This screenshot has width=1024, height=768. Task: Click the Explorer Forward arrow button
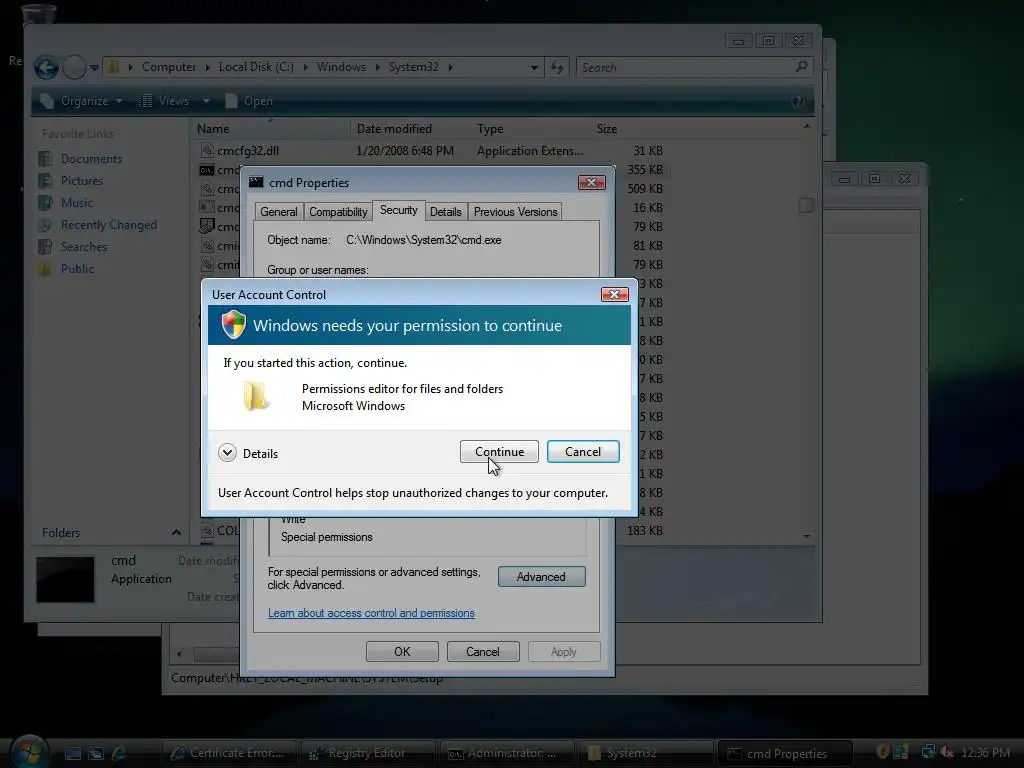click(x=74, y=67)
